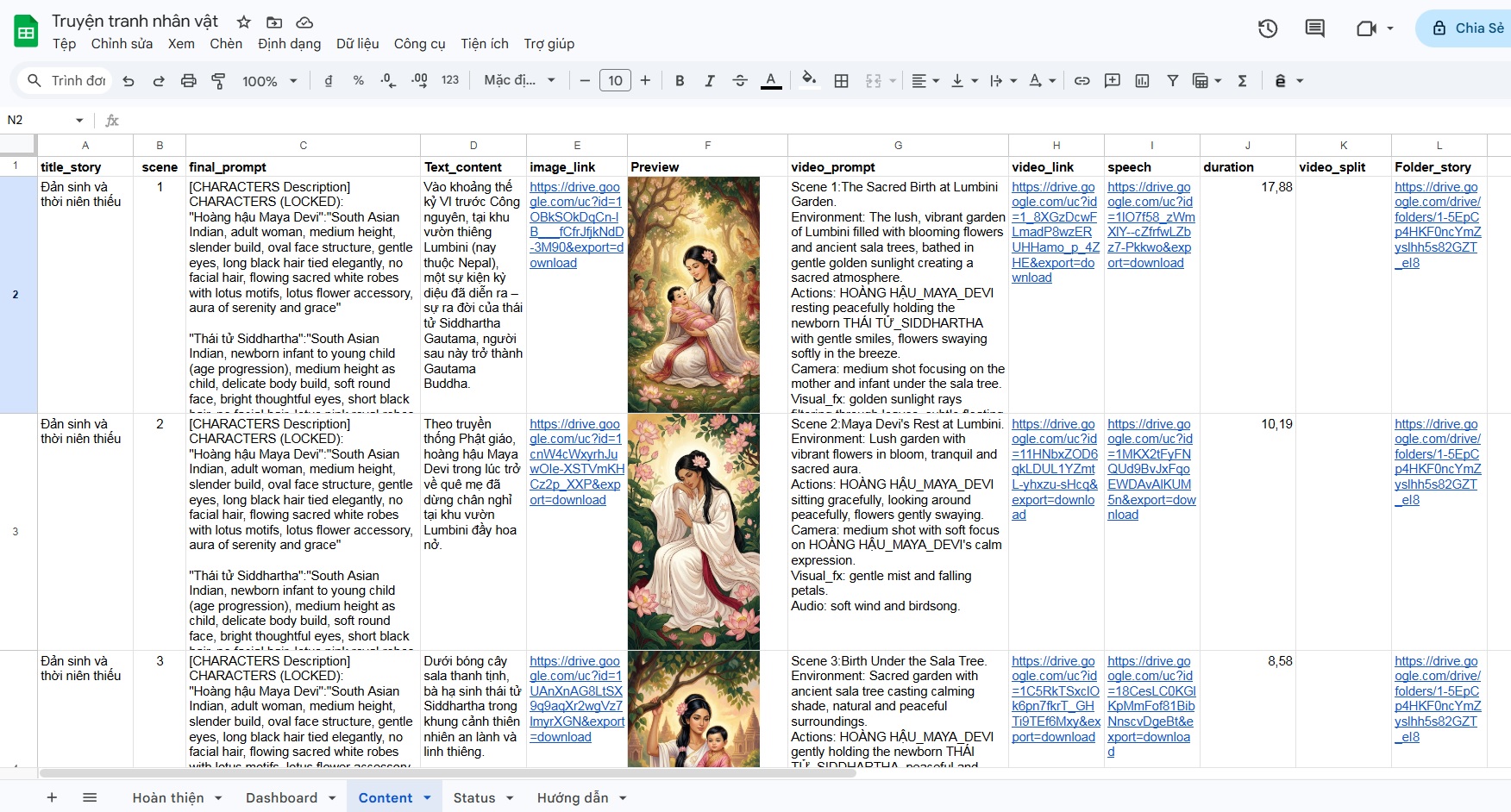Open the fill color paint bucket
This screenshot has height=812, width=1511.
[x=808, y=81]
